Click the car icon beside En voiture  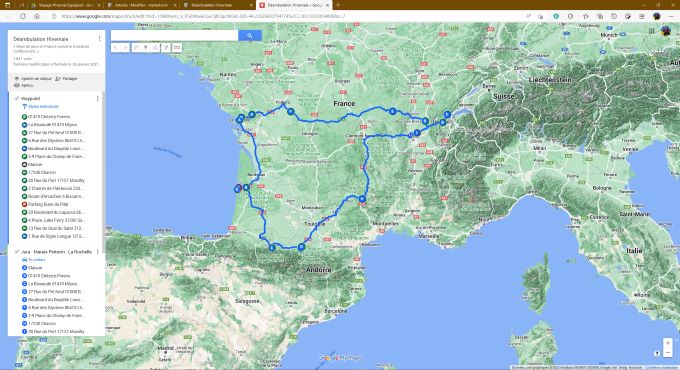(x=24, y=260)
